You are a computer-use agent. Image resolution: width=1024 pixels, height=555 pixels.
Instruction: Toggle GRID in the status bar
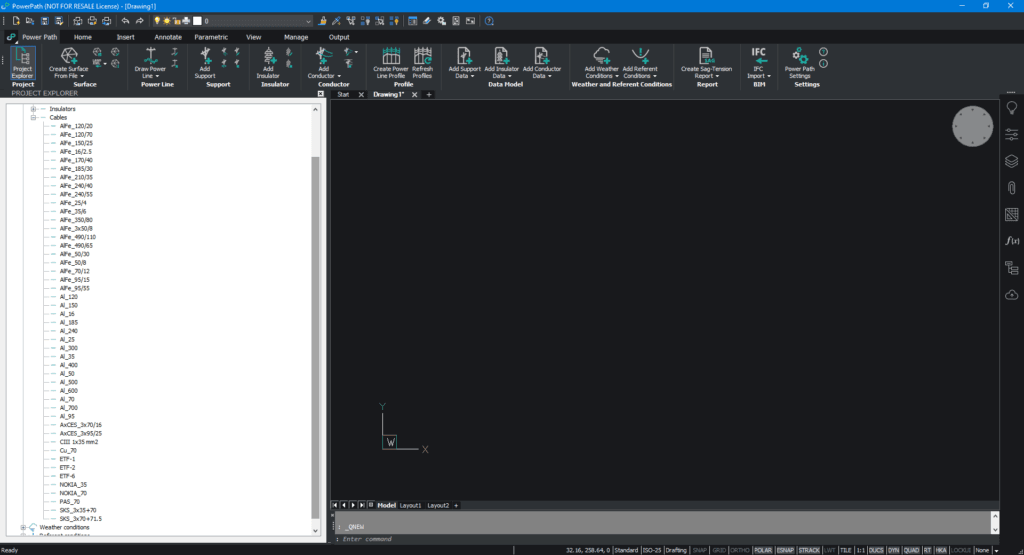719,550
